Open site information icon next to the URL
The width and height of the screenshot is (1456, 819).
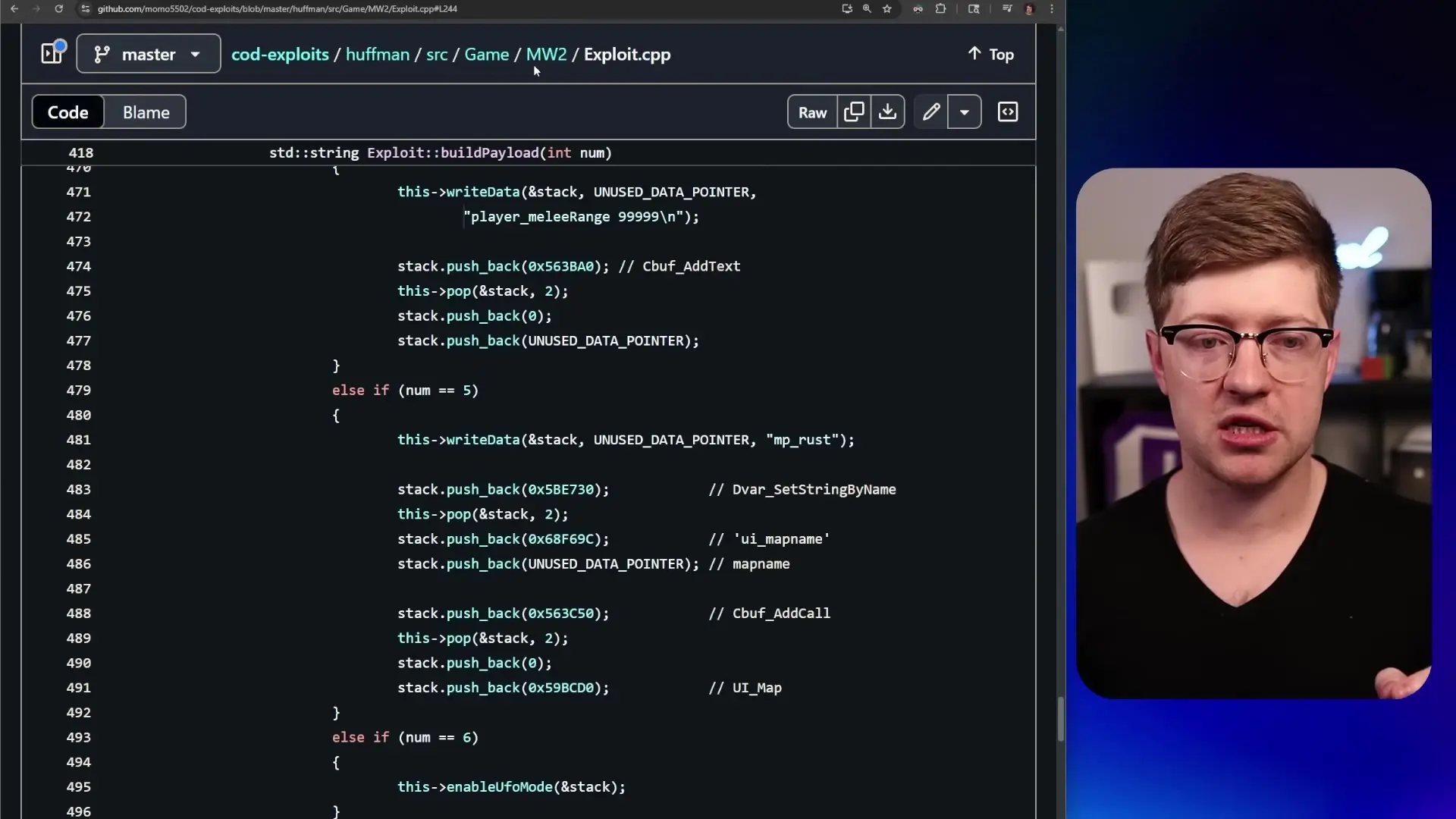tap(85, 8)
